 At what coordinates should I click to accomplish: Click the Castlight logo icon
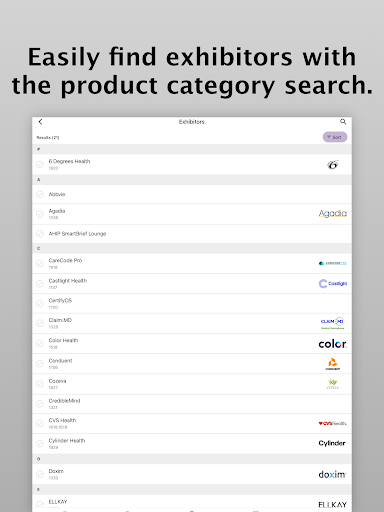332,284
